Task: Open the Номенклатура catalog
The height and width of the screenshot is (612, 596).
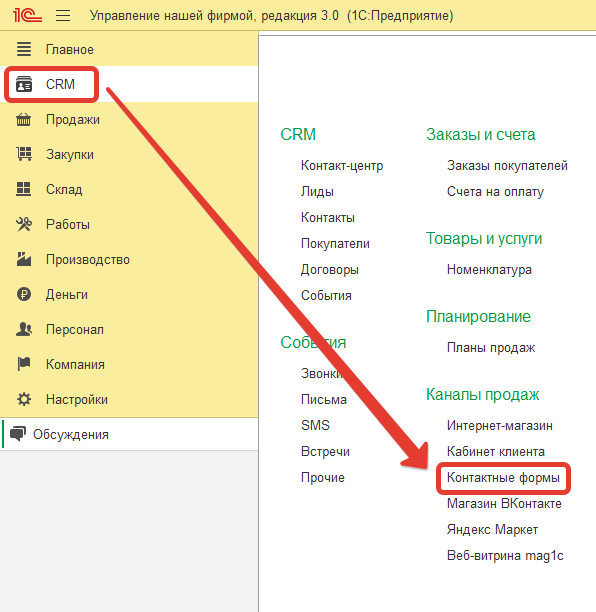Action: pos(489,270)
